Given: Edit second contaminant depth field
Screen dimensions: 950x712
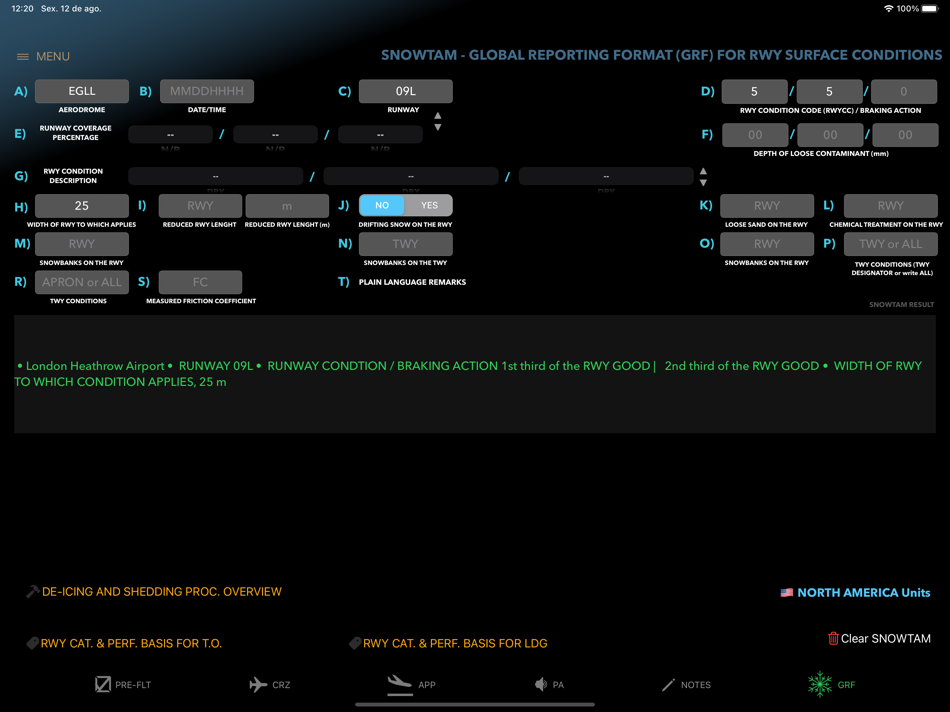Looking at the screenshot, I should pyautogui.click(x=830, y=135).
